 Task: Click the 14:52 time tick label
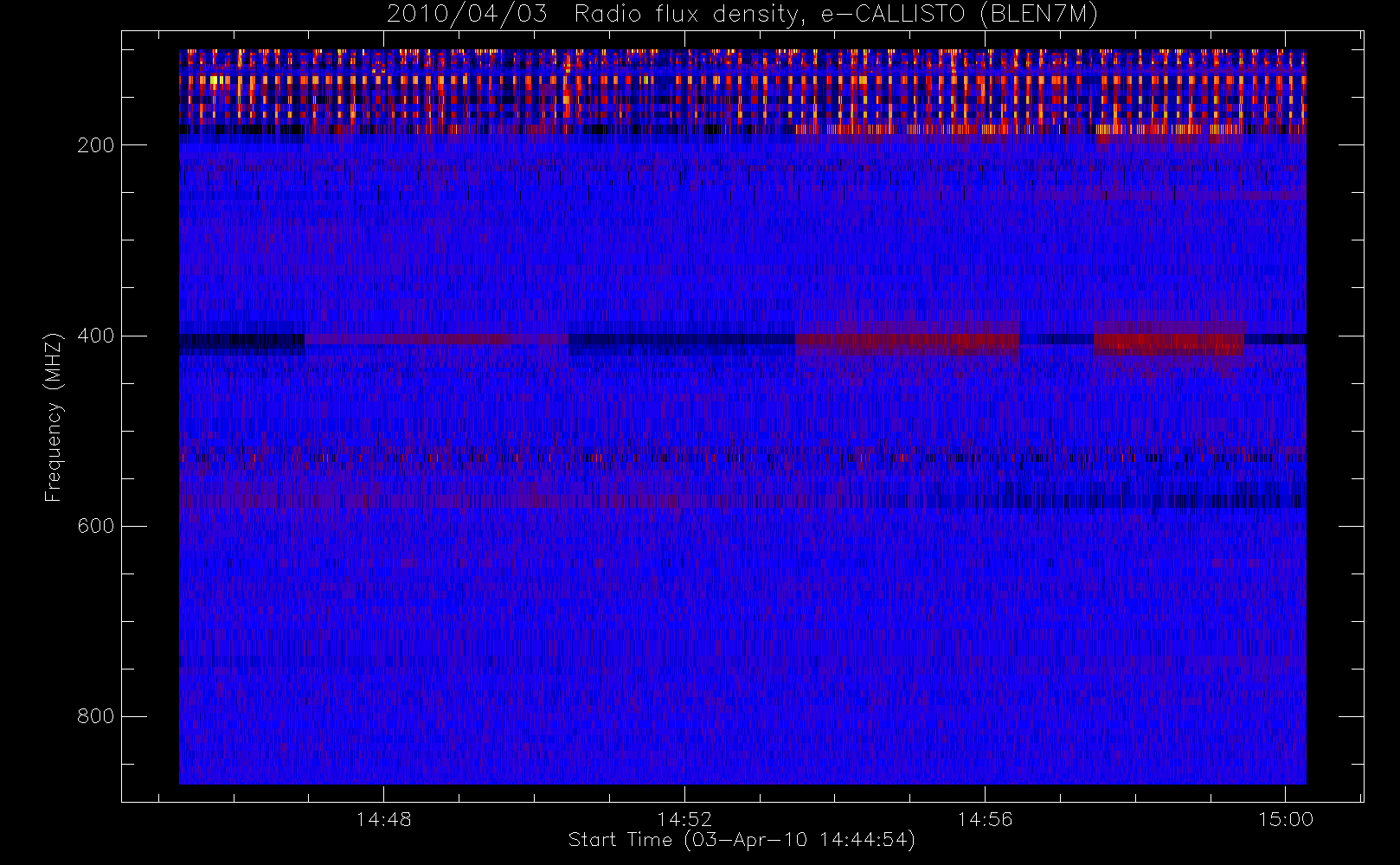(684, 819)
